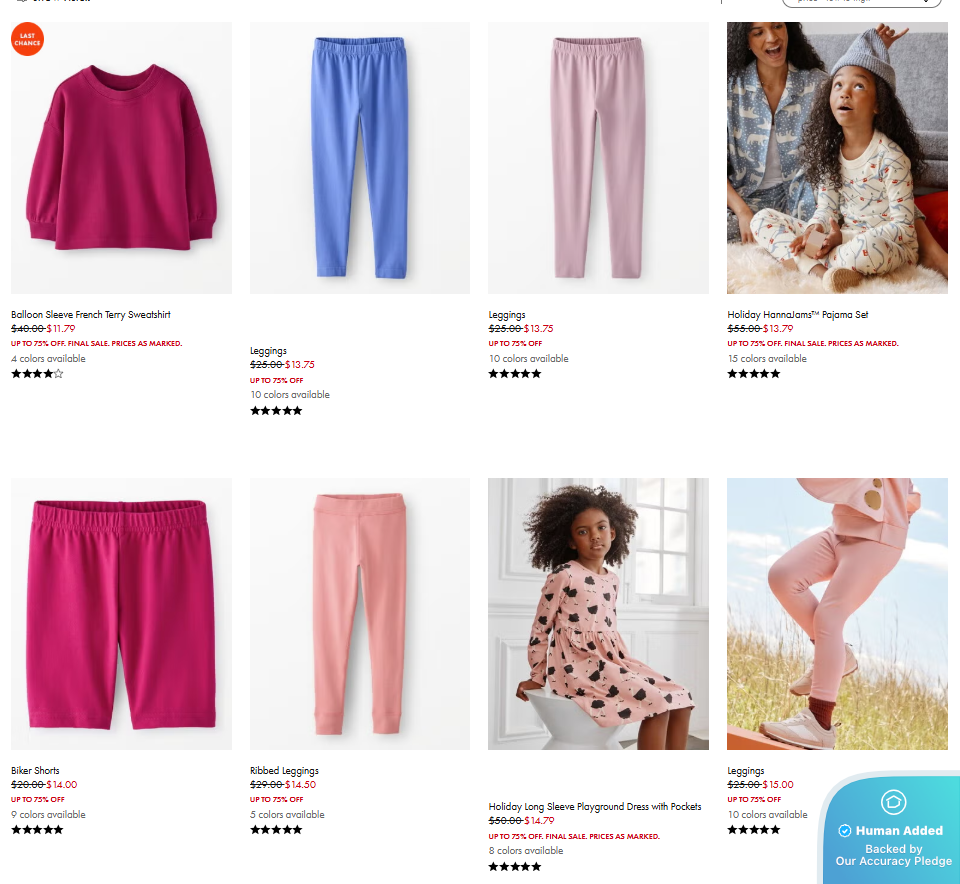
Task: Click the blue checkmark beside Human Added
Action: click(x=845, y=831)
